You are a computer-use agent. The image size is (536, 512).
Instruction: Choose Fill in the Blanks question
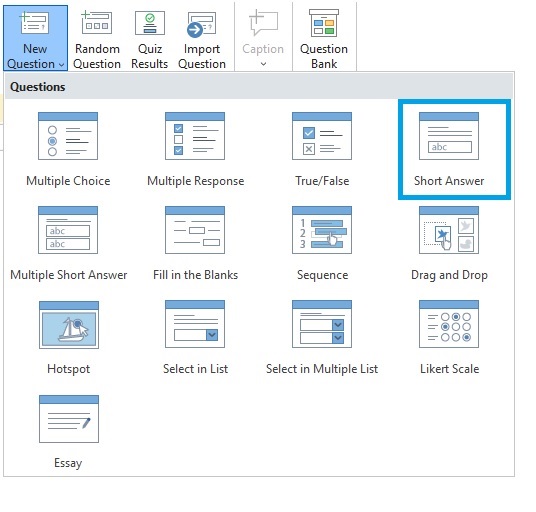coord(195,244)
